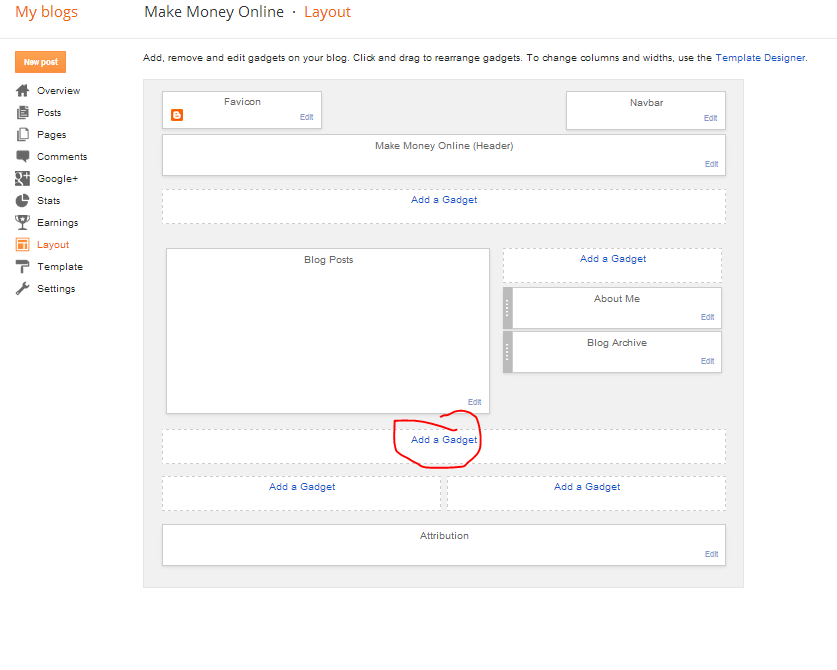837x670 pixels.
Task: Click the Pages icon in sidebar
Action: (x=22, y=135)
